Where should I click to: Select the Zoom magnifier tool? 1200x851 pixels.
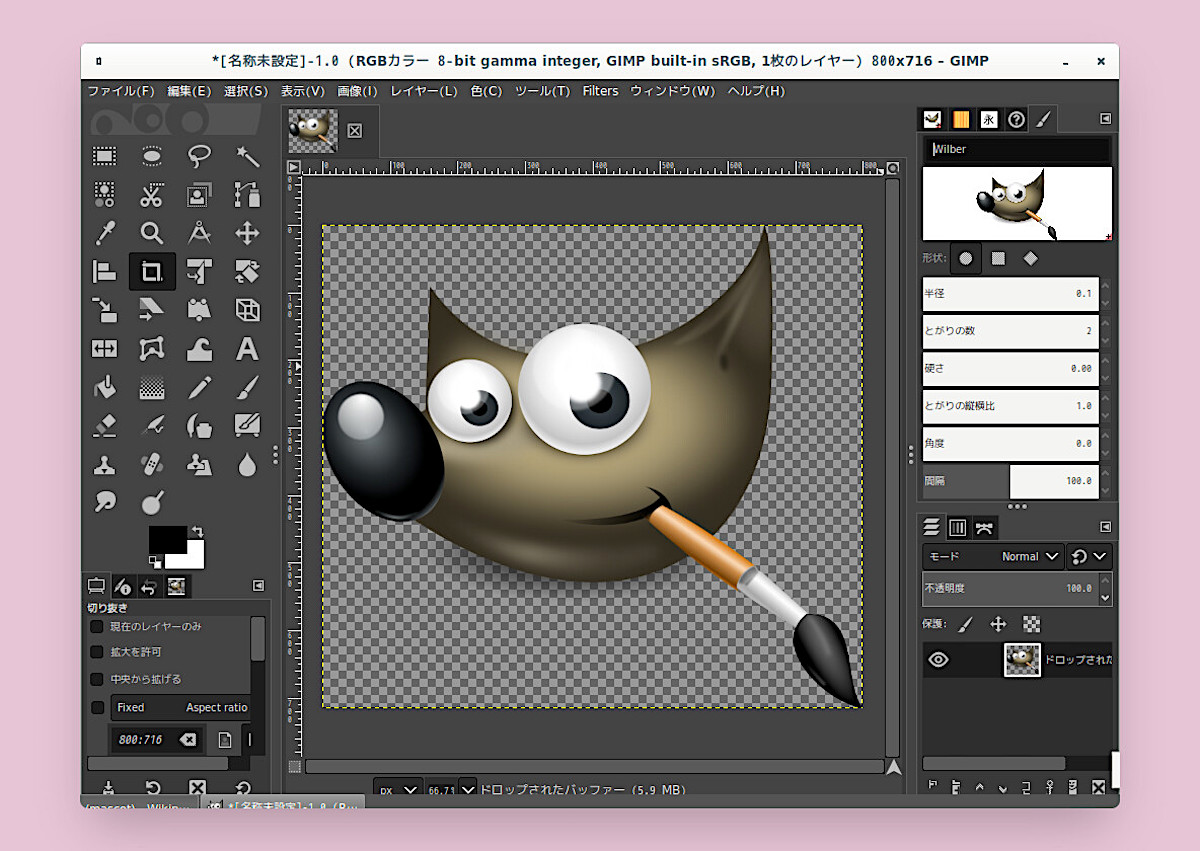tap(152, 233)
